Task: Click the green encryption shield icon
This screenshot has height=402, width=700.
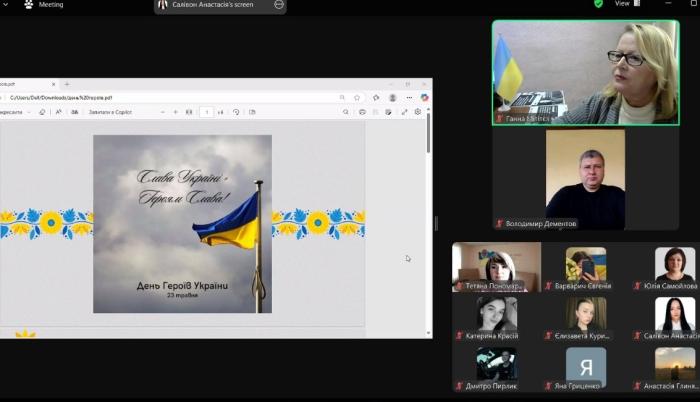Action: coord(598,4)
